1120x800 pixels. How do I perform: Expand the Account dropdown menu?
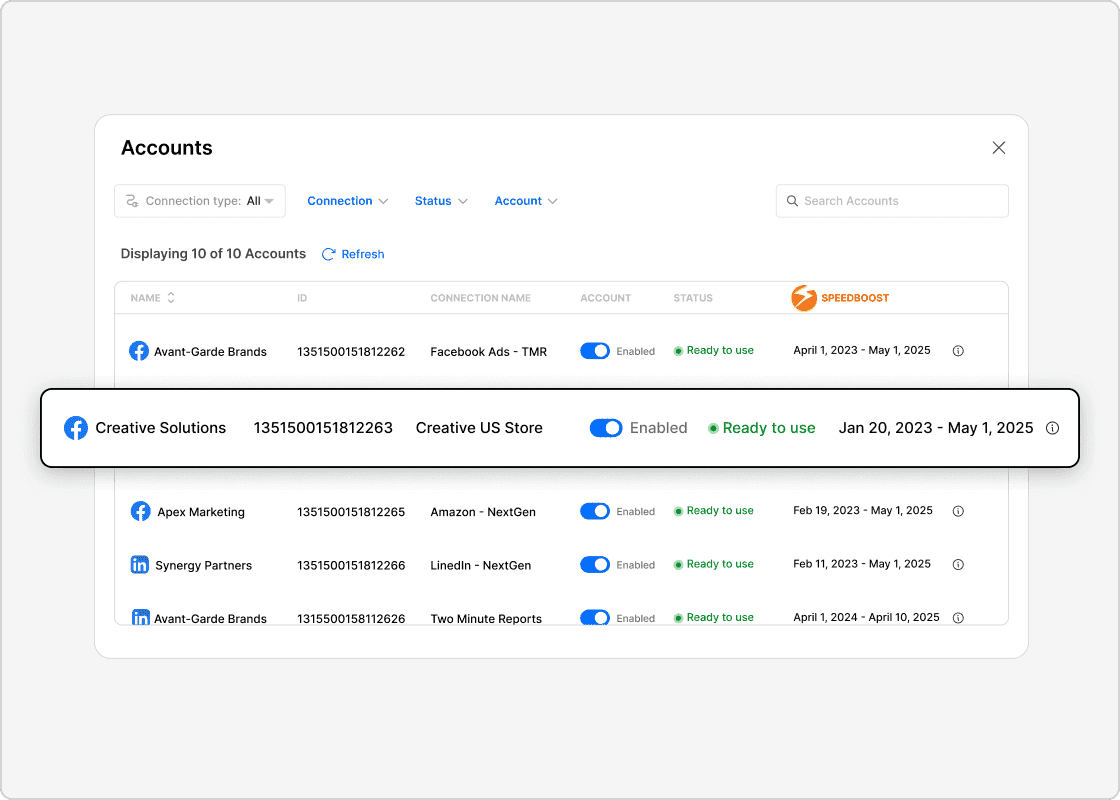(525, 201)
